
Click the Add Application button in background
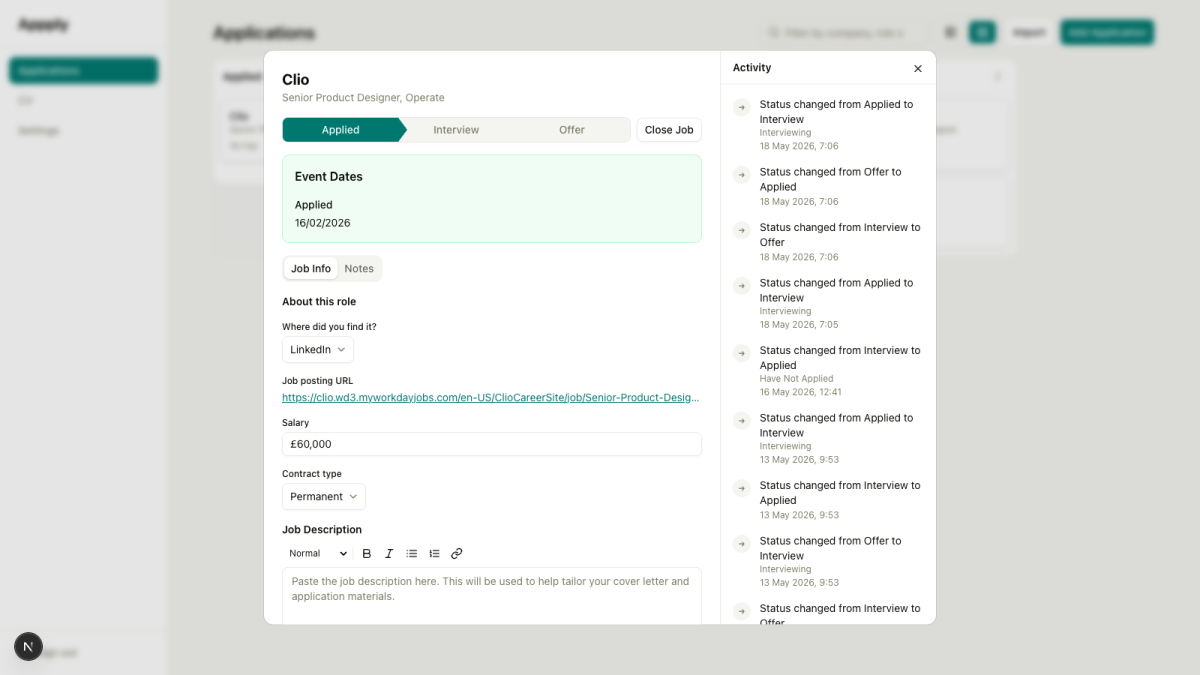[x=1107, y=32]
